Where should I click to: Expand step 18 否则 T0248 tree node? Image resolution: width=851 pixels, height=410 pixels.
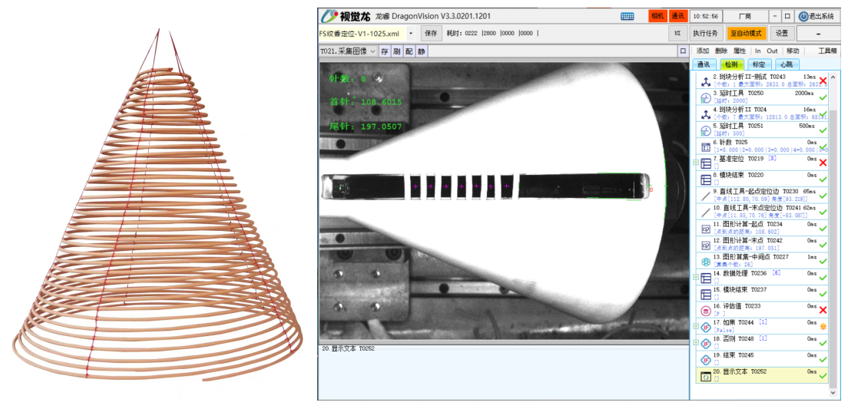(x=696, y=343)
